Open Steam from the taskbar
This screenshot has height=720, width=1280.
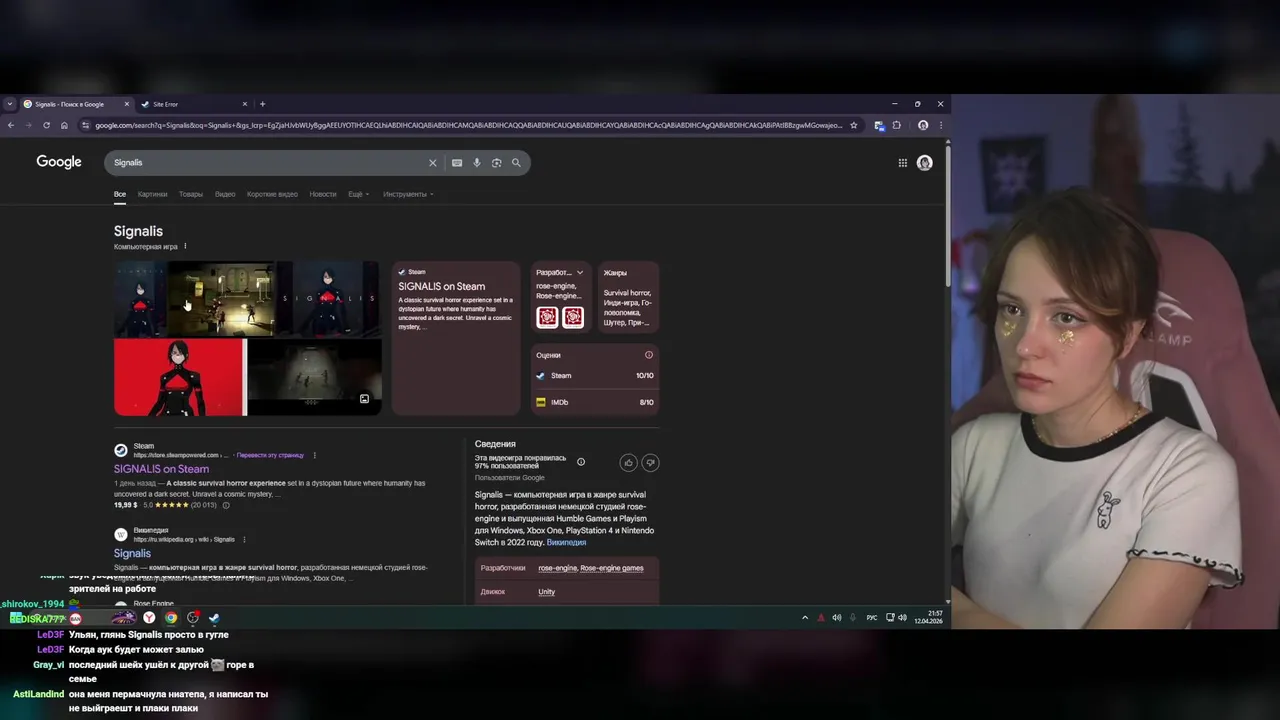pos(214,618)
